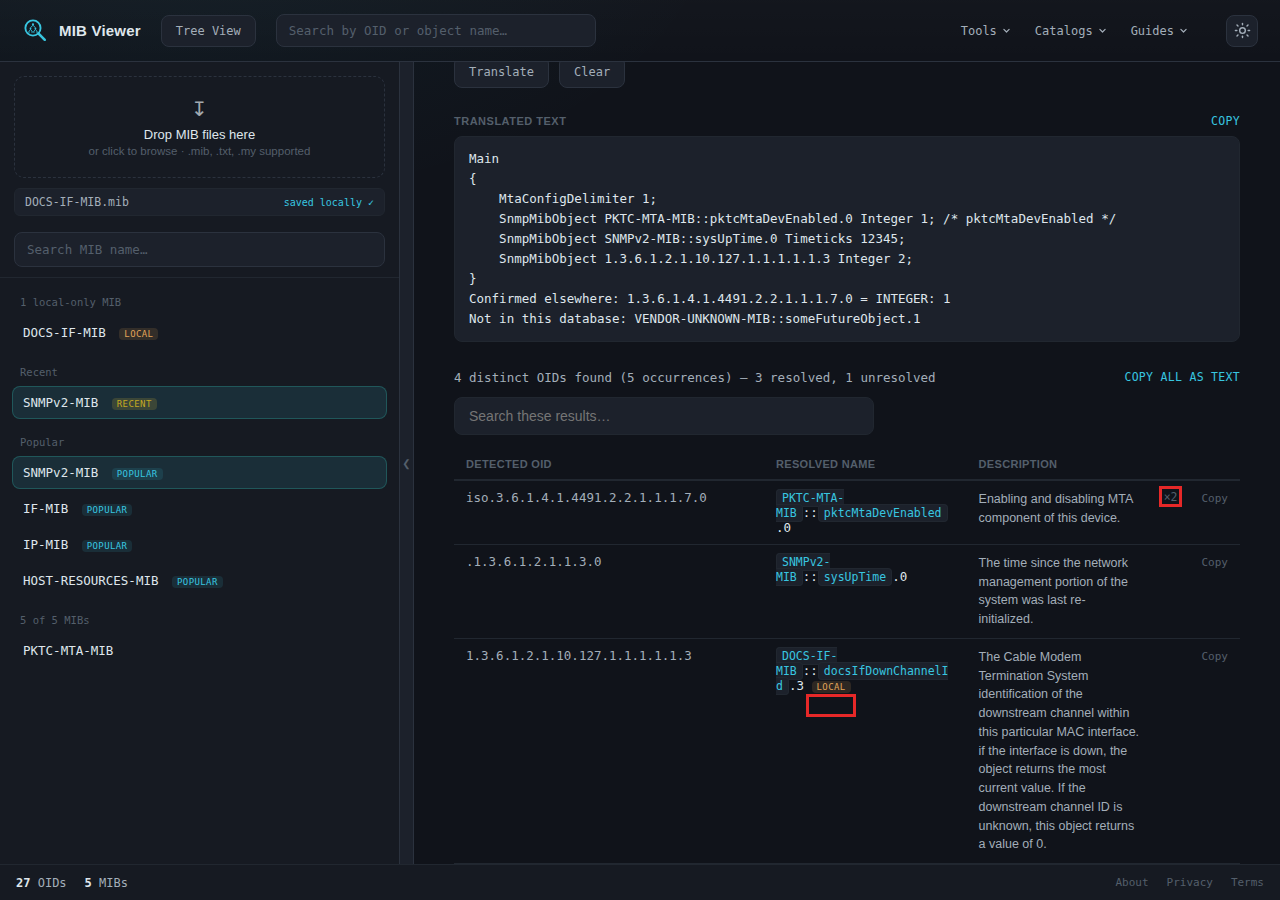Copy the pktcMtaDevEnabled result row
The width and height of the screenshot is (1280, 900).
tap(1214, 499)
